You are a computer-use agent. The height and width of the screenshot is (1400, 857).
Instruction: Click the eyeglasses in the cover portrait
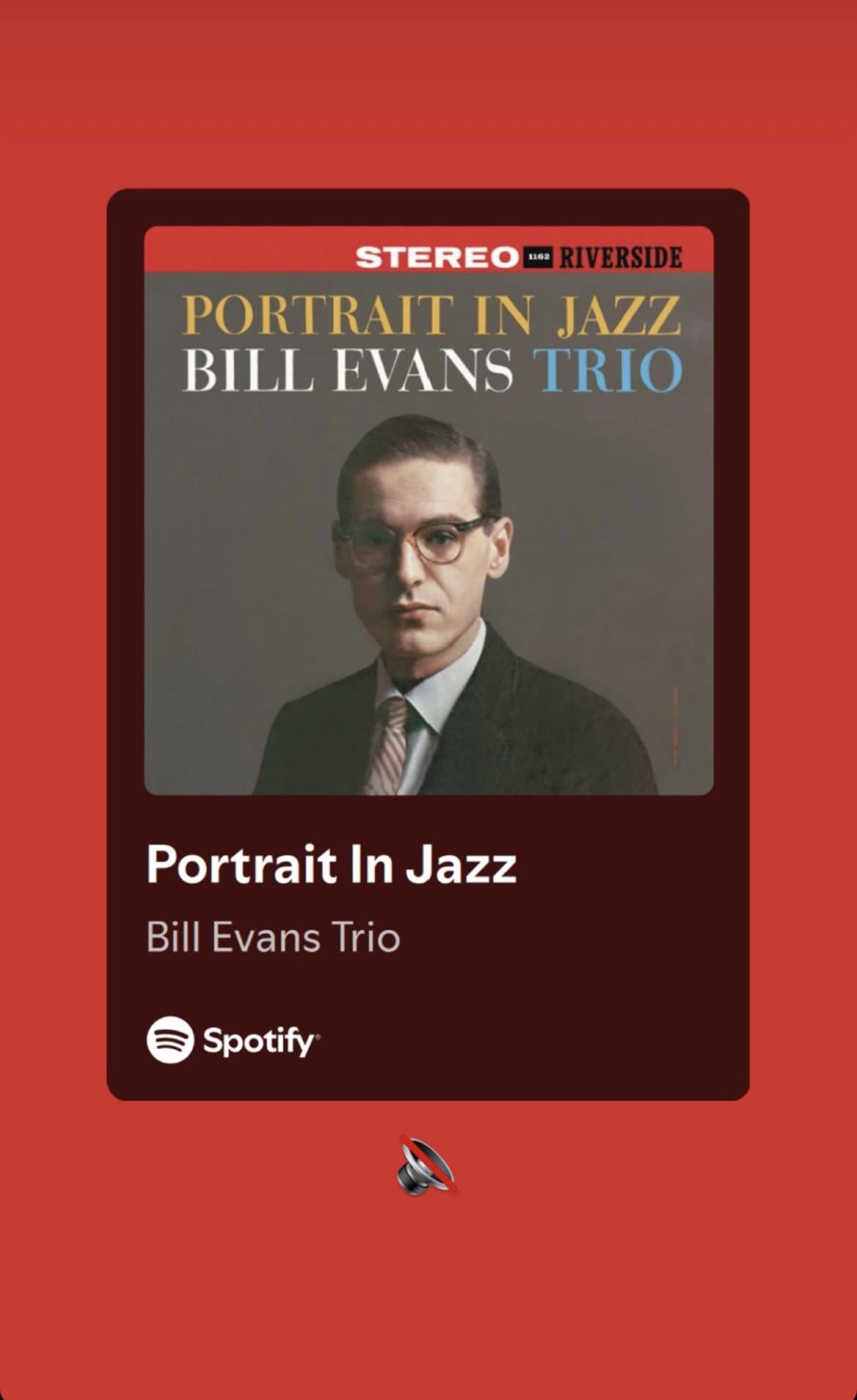414,540
